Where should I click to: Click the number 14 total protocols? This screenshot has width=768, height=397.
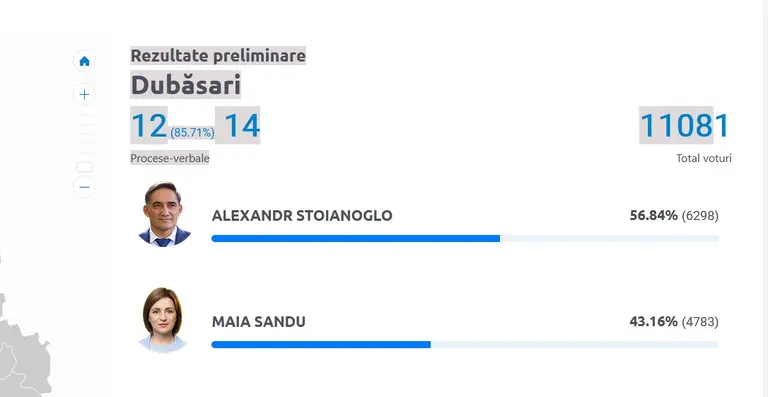[x=242, y=125]
